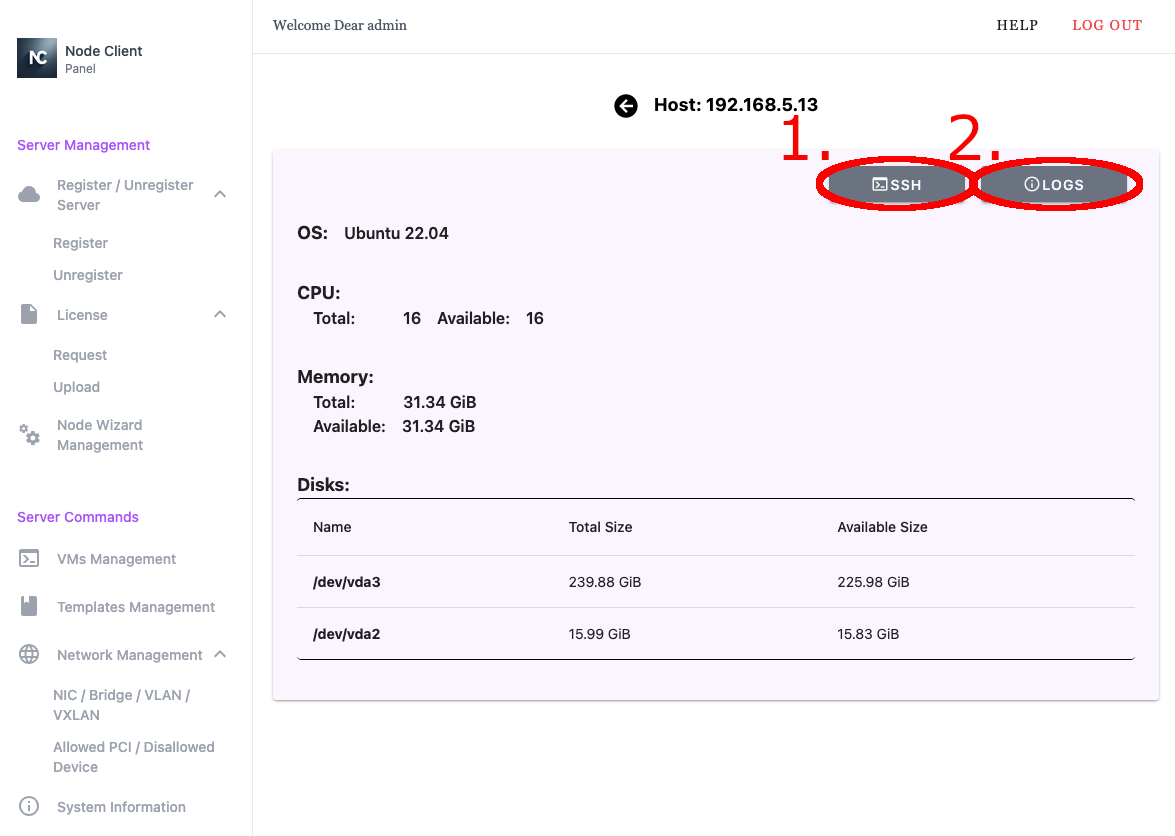The image size is (1175, 836).
Task: Open the LOGS button
Action: [1054, 185]
